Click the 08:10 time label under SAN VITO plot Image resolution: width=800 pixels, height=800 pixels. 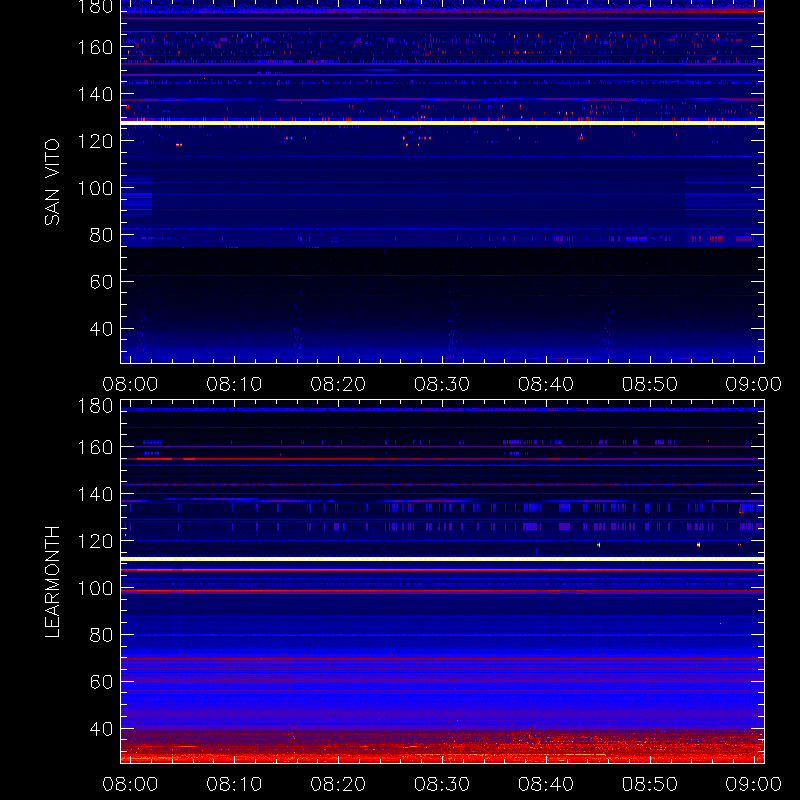[234, 384]
